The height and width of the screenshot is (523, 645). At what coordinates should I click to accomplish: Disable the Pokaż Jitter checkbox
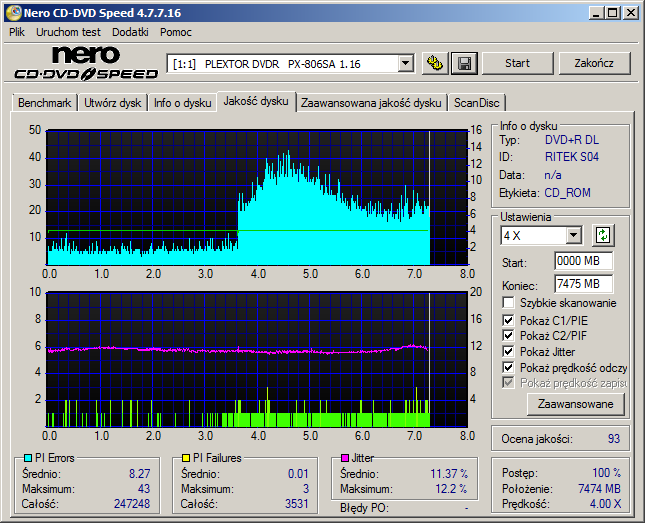tap(508, 351)
